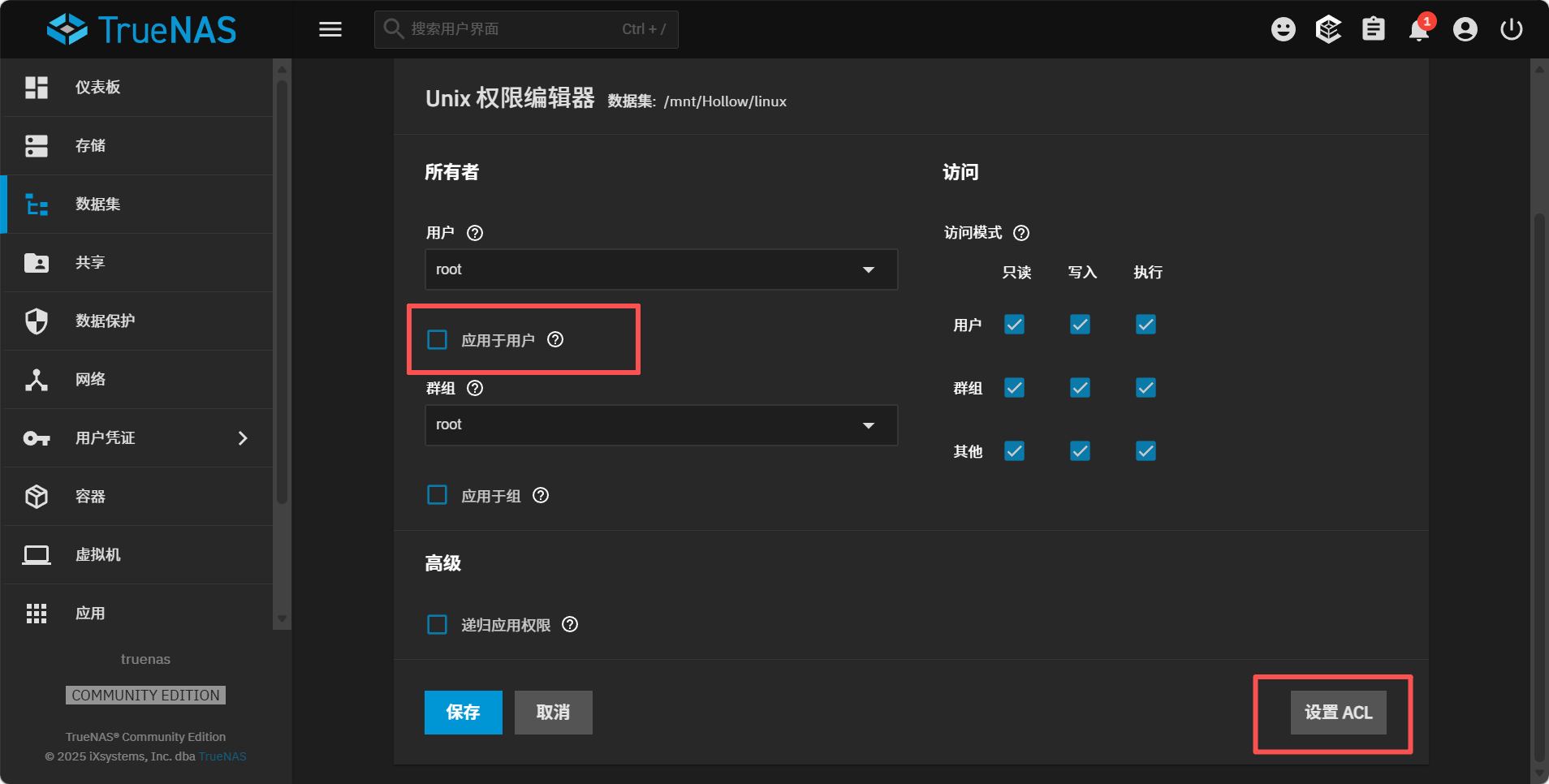This screenshot has width=1549, height=784.
Task: Open the alerts bell notification icon
Action: coord(1418,30)
